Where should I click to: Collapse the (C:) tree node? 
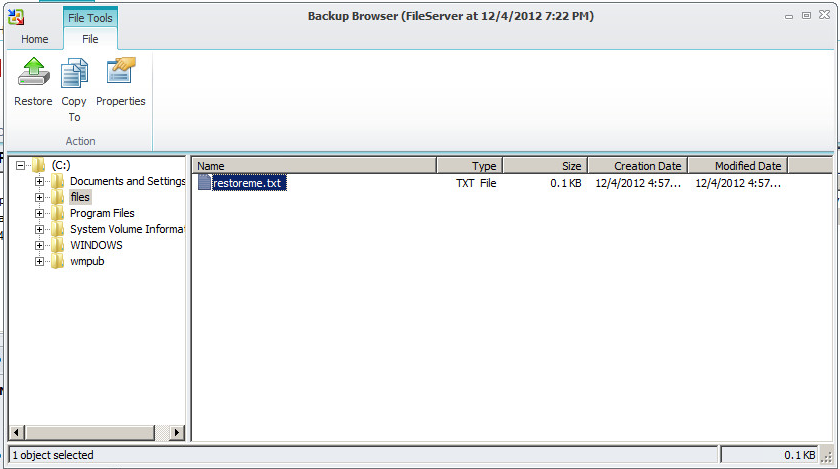tap(20, 165)
